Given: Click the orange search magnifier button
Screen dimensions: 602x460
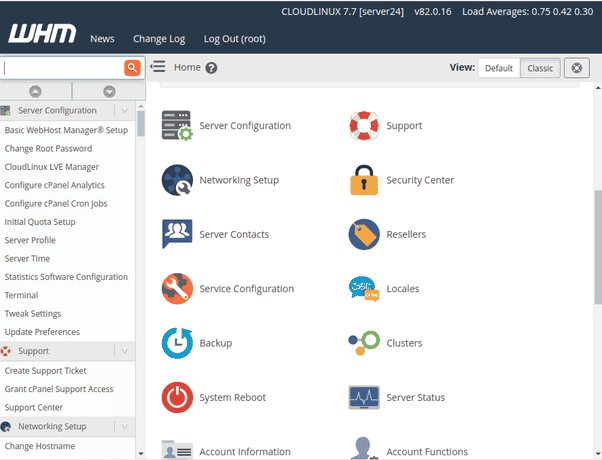Looking at the screenshot, I should tap(132, 68).
